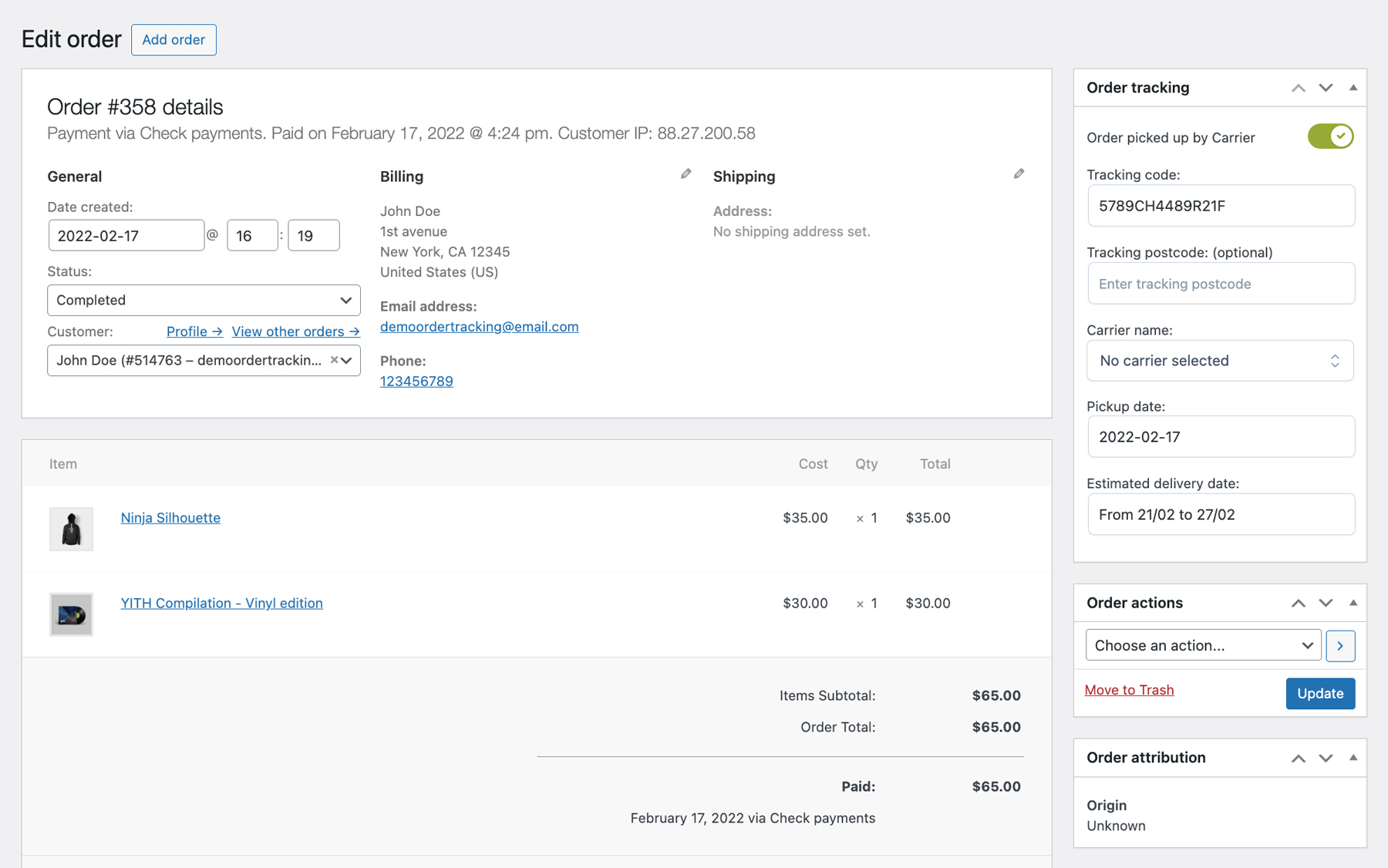Open the Choose an action dropdown

(1203, 646)
